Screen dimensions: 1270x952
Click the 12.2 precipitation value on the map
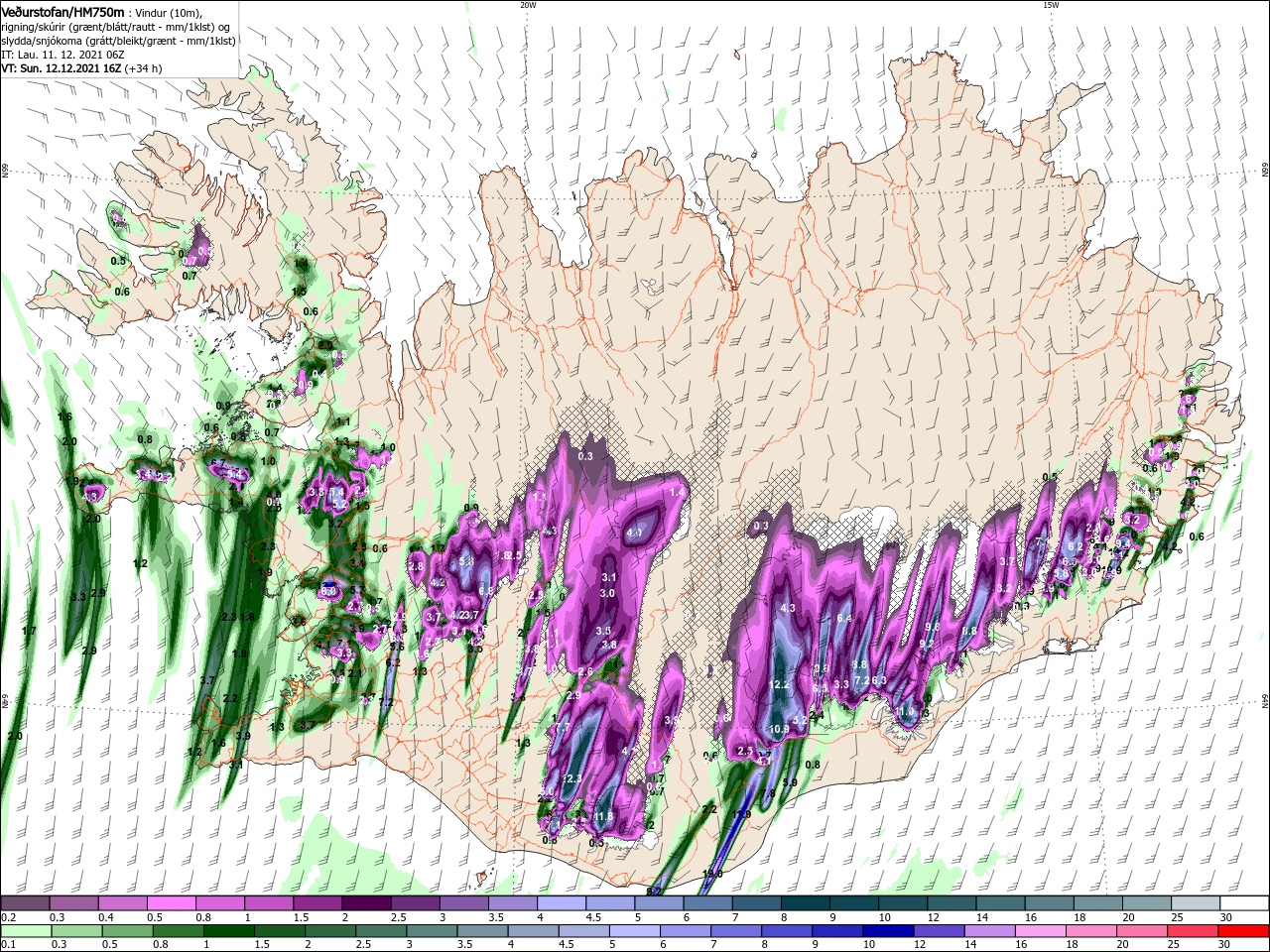[779, 684]
